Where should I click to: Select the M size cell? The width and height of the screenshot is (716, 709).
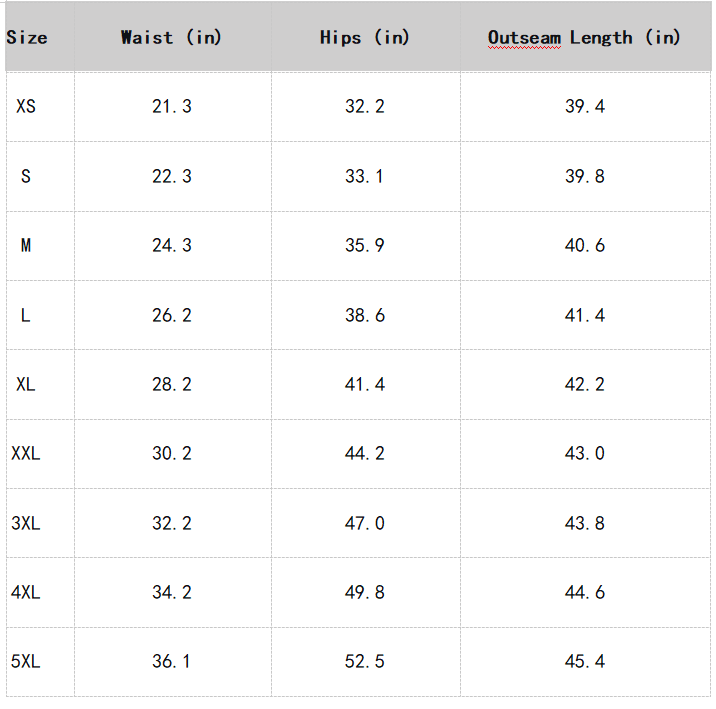pos(26,245)
